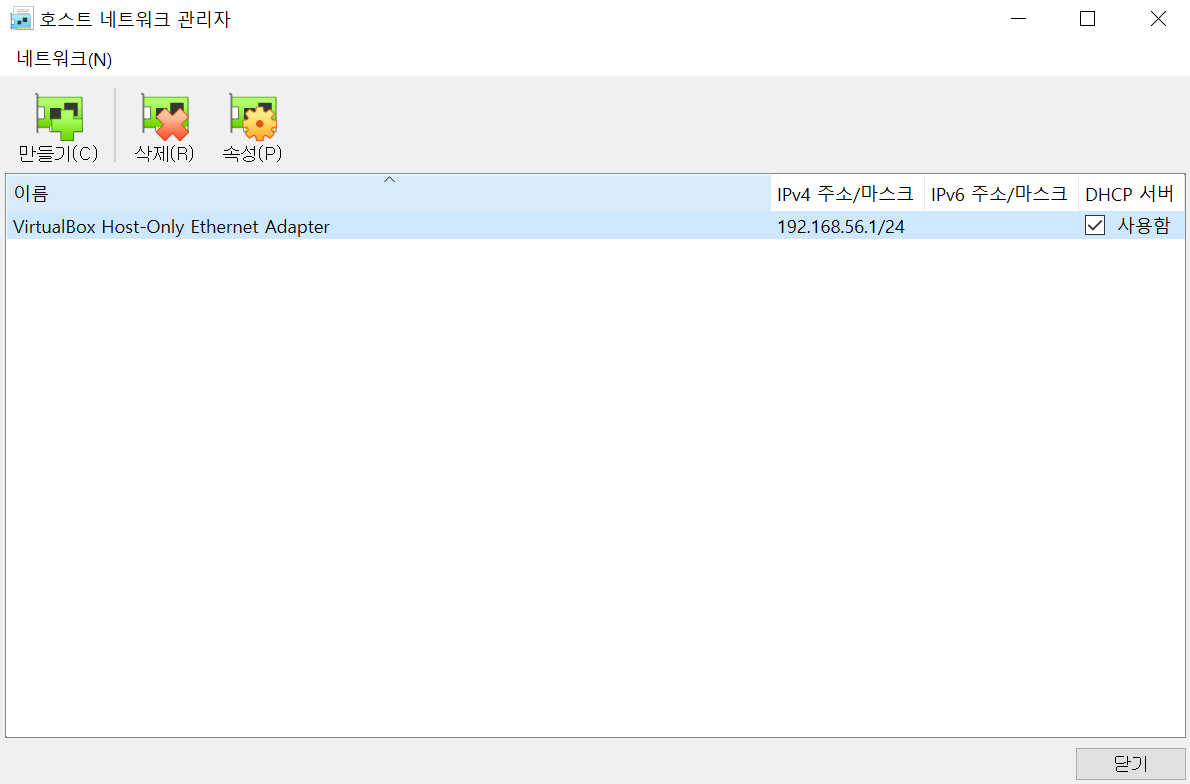Close window with title bar X

tap(1158, 18)
